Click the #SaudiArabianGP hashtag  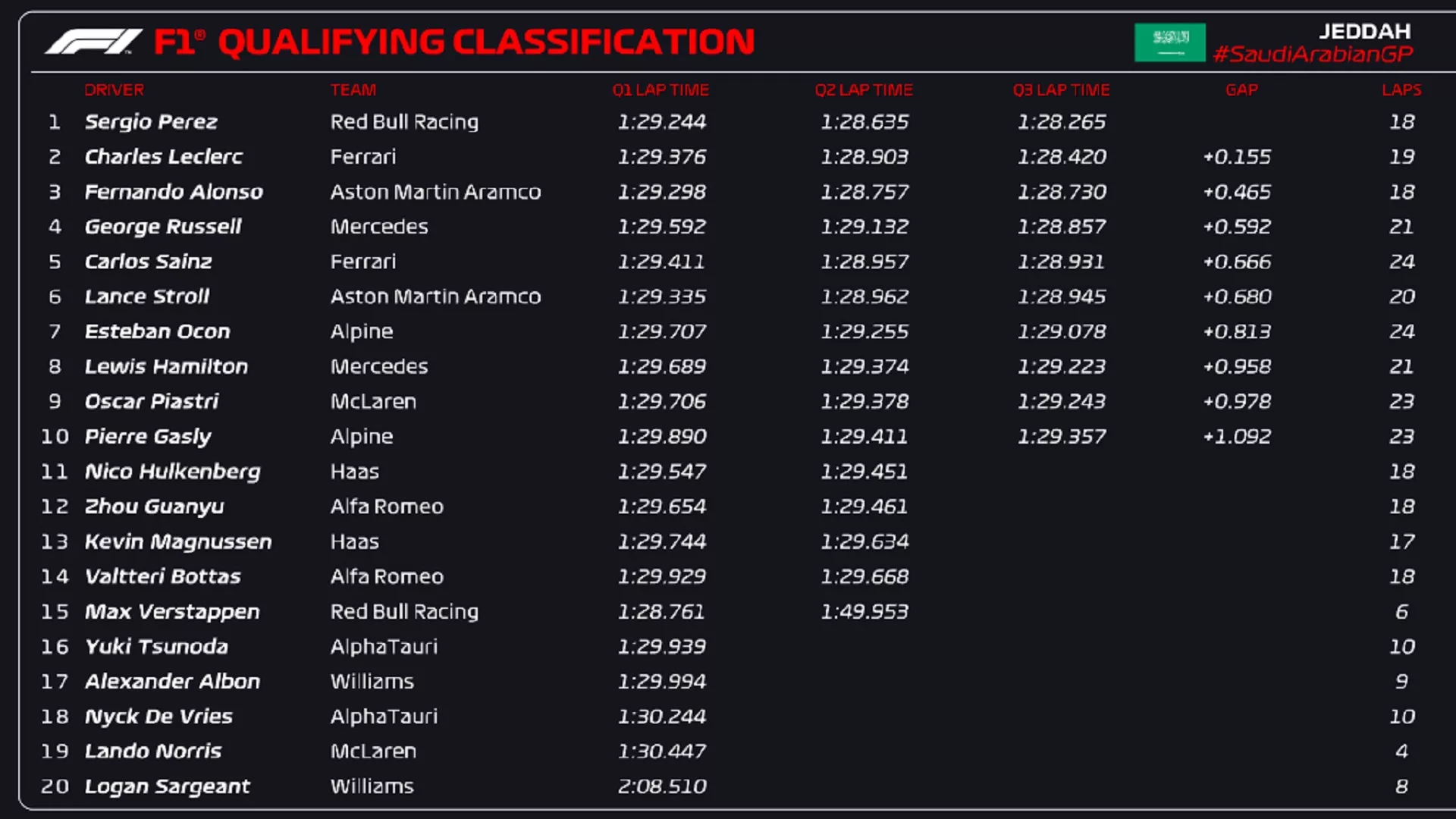1313,54
